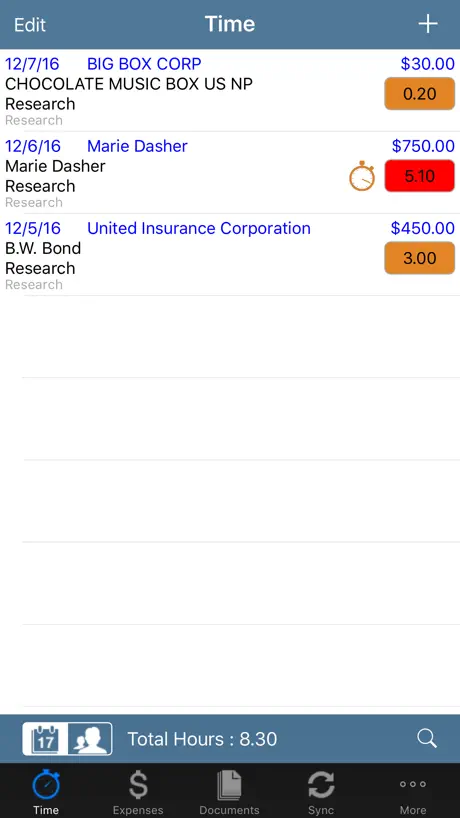Tap the Sync arrows icon
This screenshot has width=460, height=818.
click(321, 792)
